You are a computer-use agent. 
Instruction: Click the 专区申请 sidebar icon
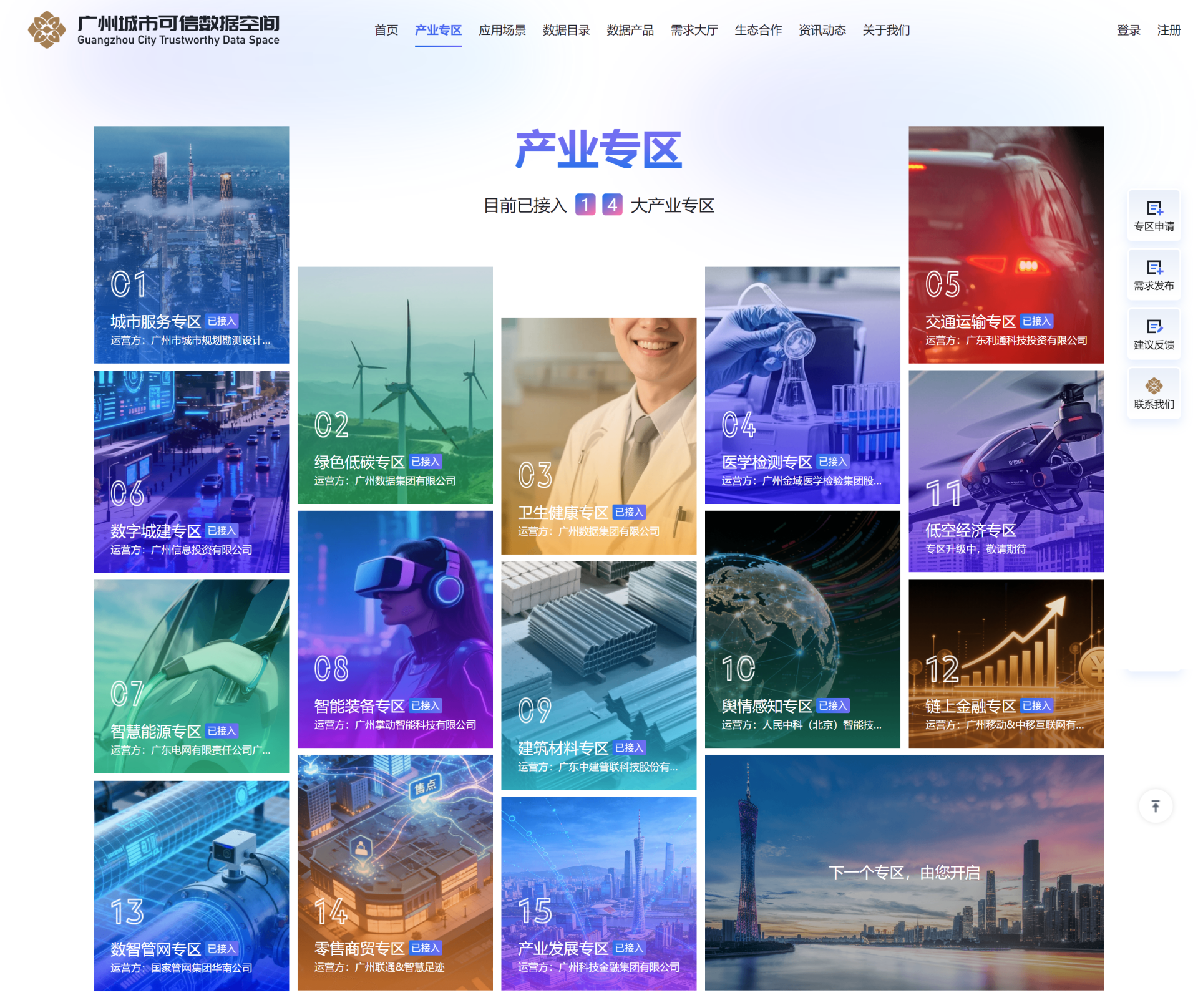click(x=1153, y=215)
